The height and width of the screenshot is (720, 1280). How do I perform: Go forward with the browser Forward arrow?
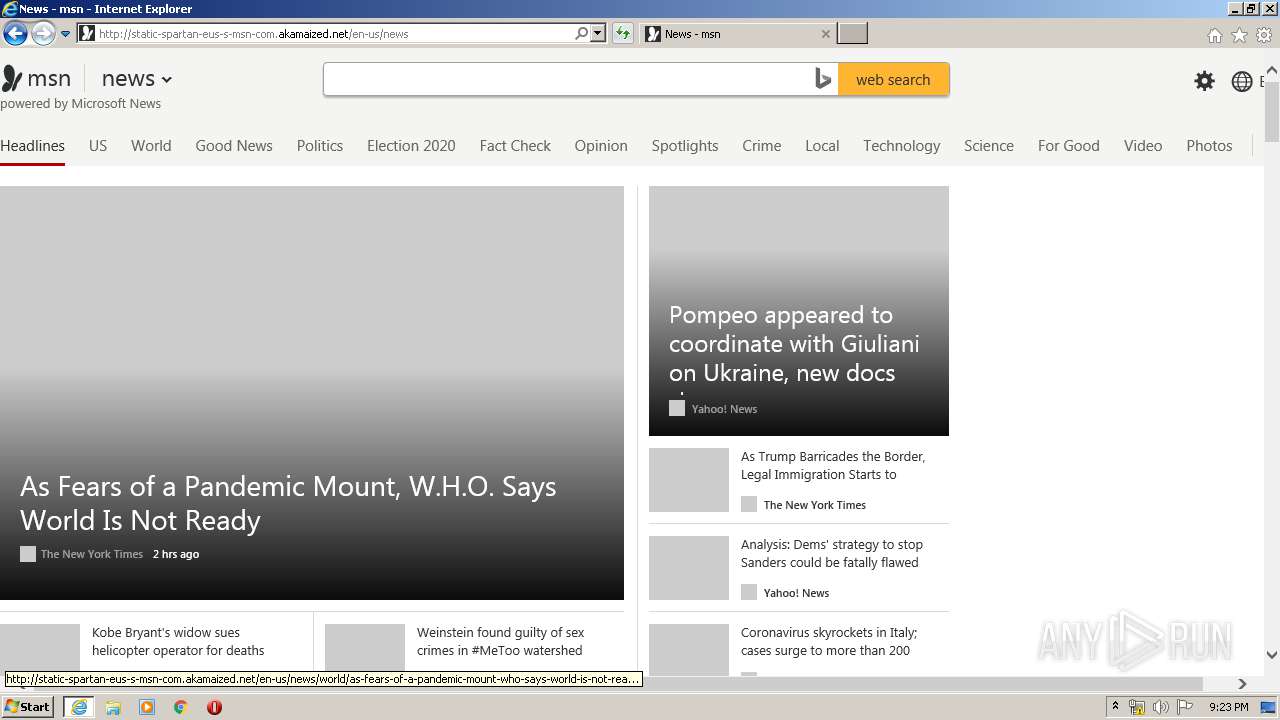(43, 34)
